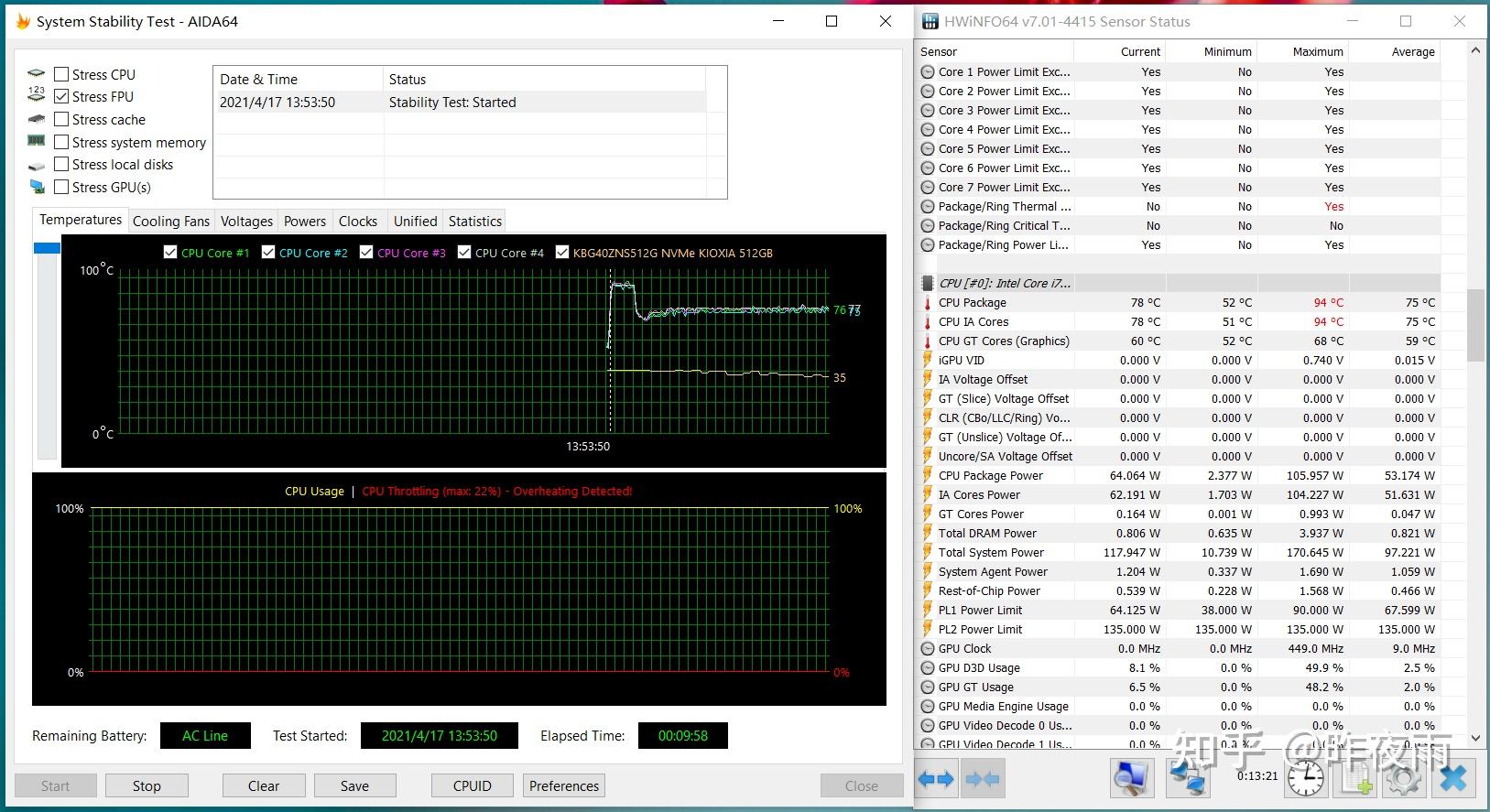Open the Unified tab
Screen dimensions: 1490x812
coord(415,222)
